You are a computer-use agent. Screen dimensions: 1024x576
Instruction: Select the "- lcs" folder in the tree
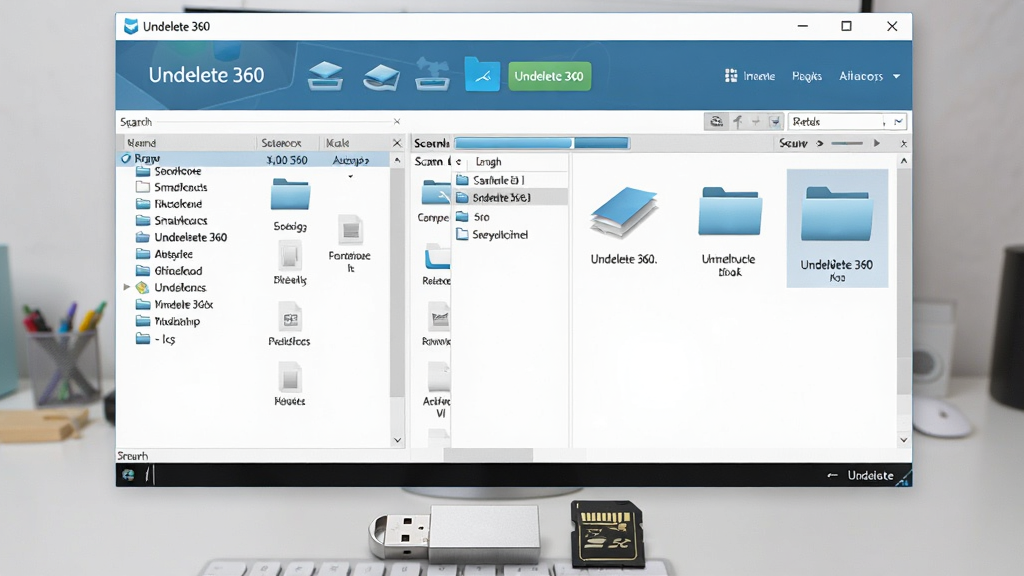(155, 339)
